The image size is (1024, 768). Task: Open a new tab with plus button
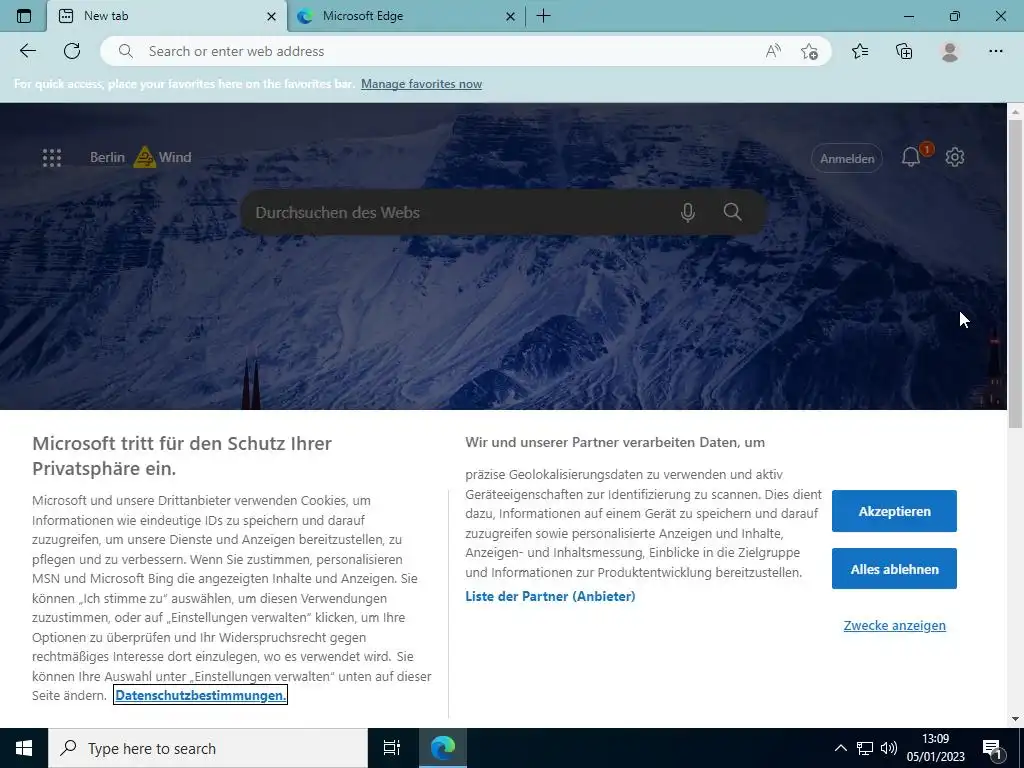click(x=543, y=16)
